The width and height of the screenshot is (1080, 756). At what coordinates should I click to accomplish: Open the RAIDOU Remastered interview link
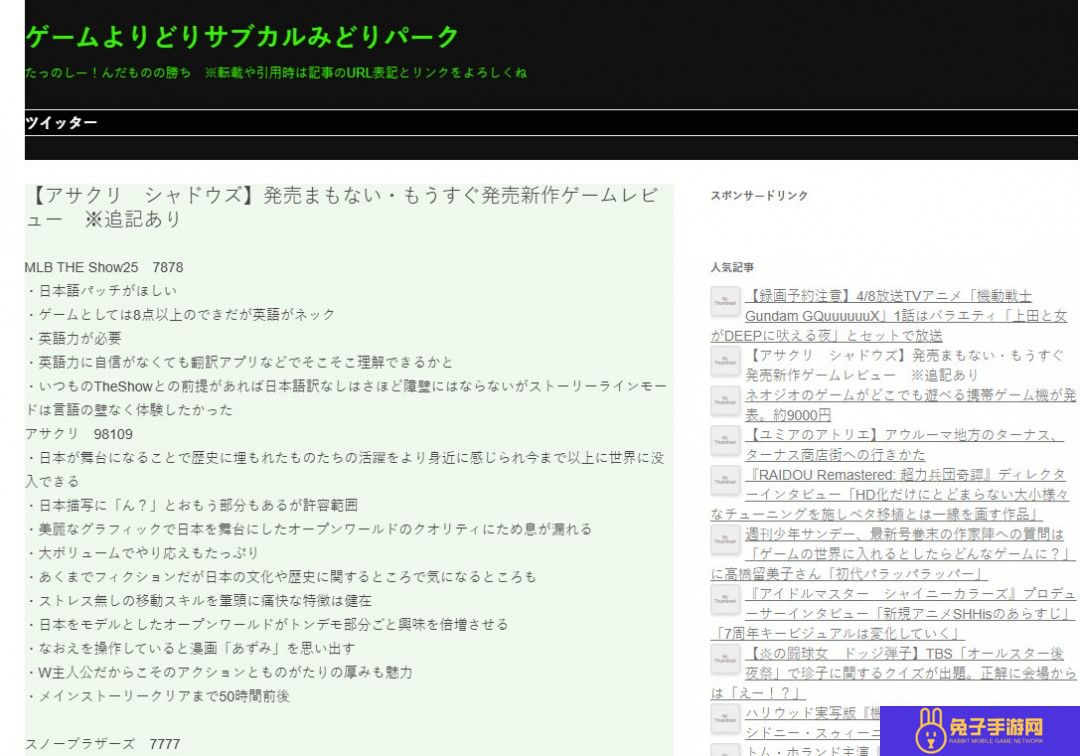890,494
